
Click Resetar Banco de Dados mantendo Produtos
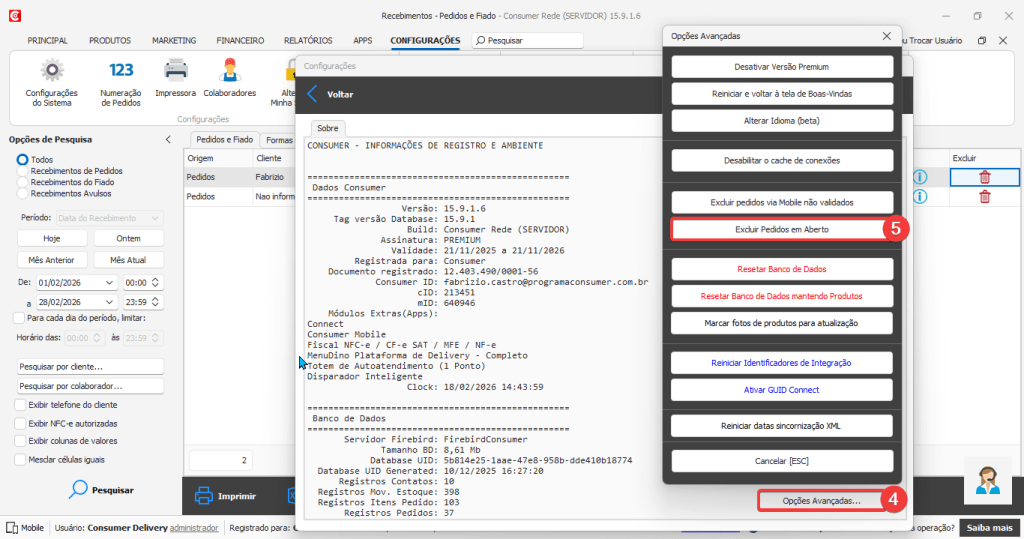782,296
